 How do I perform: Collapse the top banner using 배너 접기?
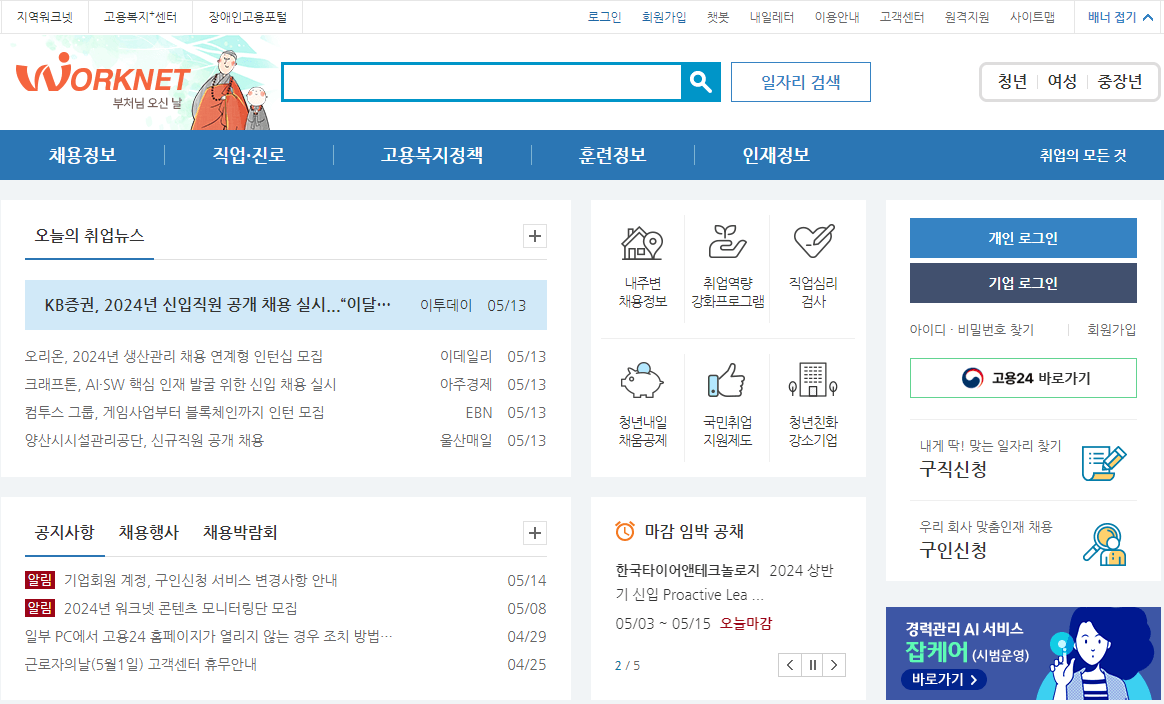1113,16
